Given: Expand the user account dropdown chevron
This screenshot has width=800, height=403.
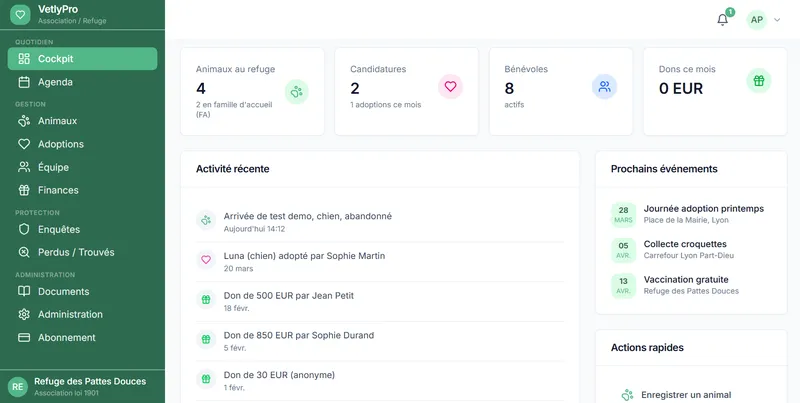Looking at the screenshot, I should tap(777, 20).
